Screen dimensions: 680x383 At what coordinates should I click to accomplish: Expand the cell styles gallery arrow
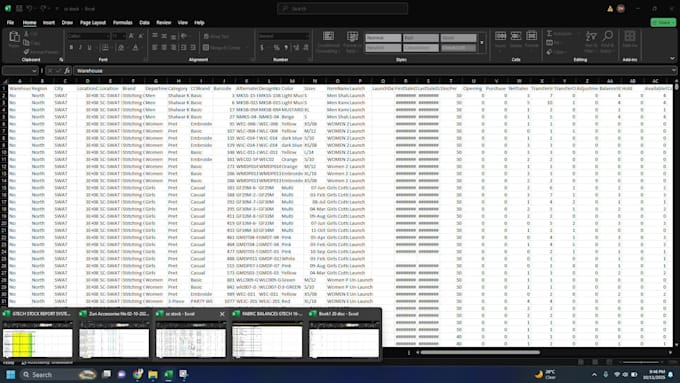pos(482,43)
